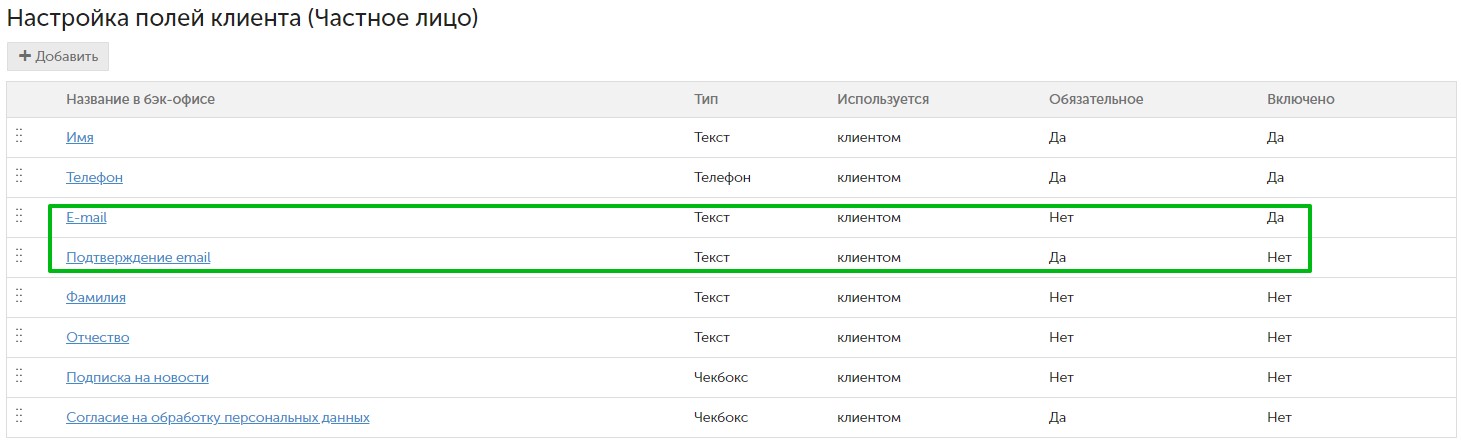Screen dimensions: 1461x442
Task: Open the Телефон field settings
Action: point(94,177)
